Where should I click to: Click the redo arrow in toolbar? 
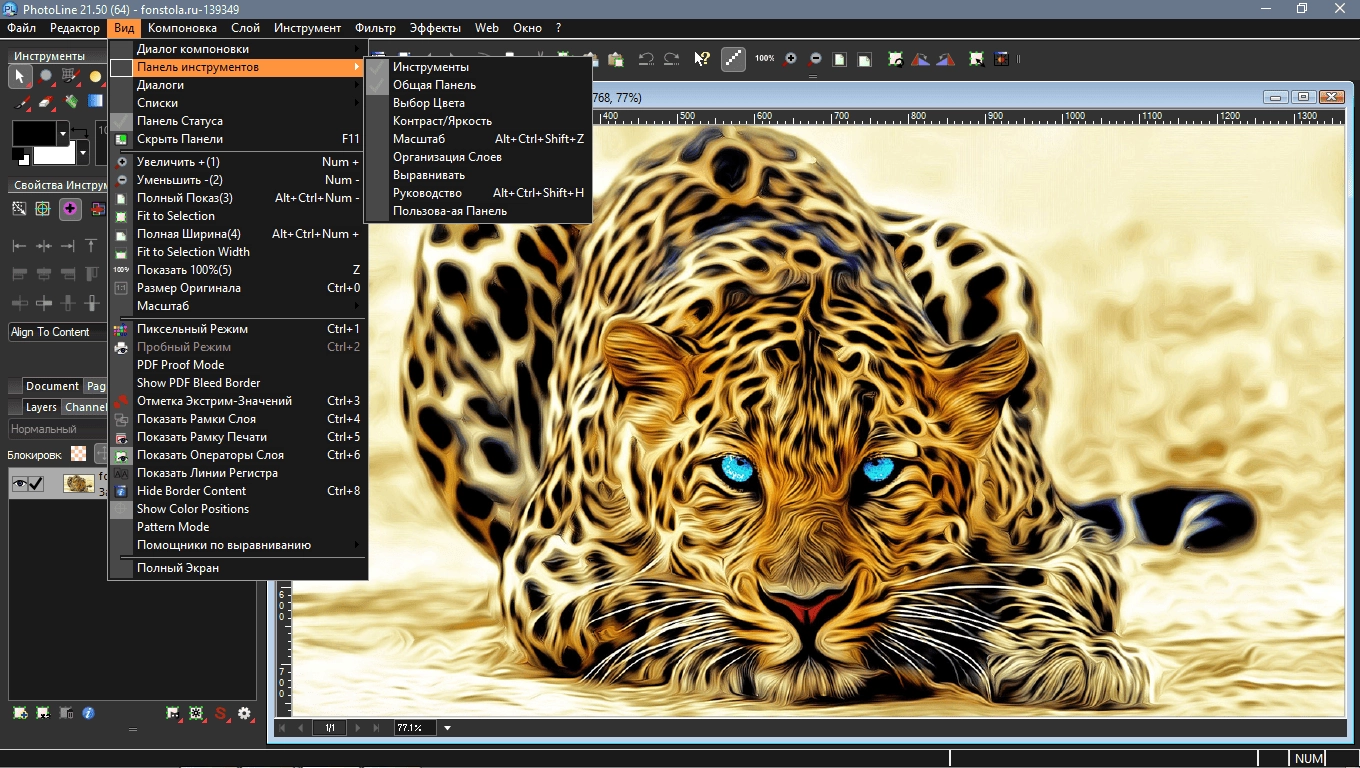672,59
